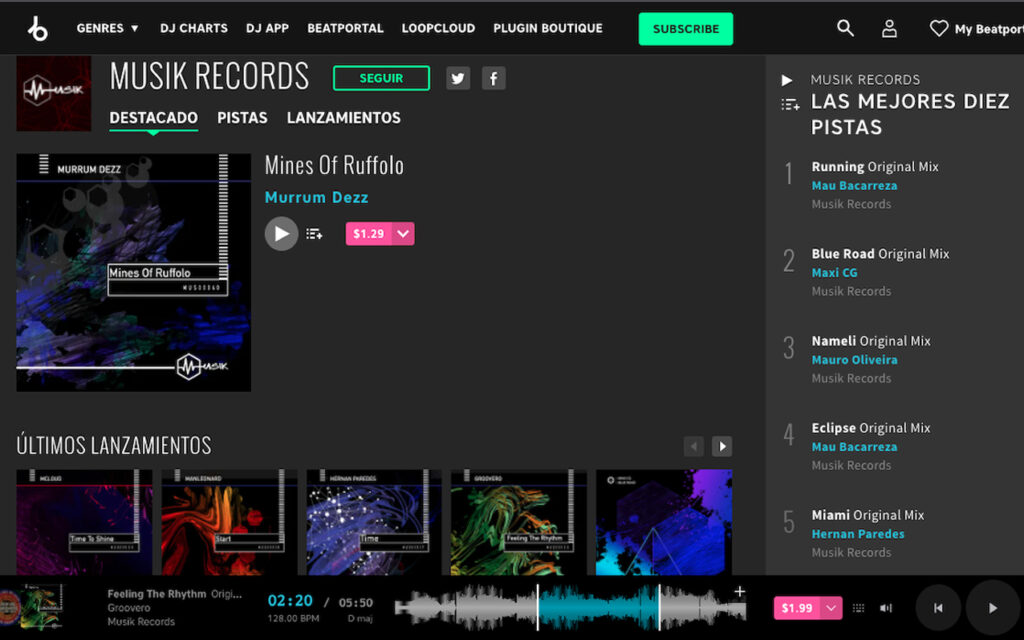Viewport: 1024px width, 640px height.
Task: Expand the $1.29 price dropdown arrow
Action: pos(403,234)
